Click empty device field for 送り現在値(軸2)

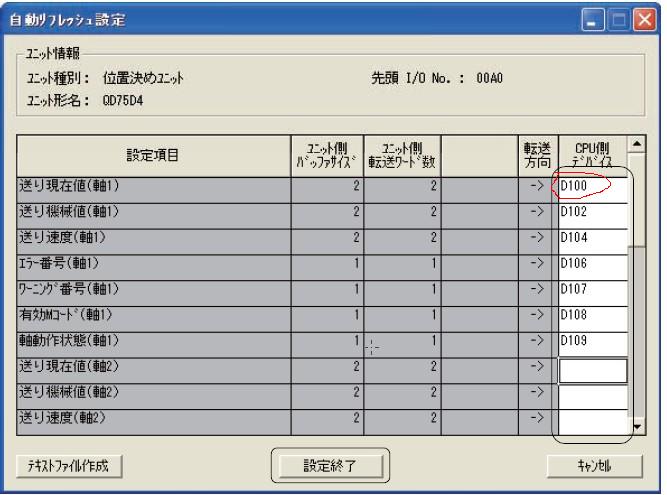[x=592, y=370]
